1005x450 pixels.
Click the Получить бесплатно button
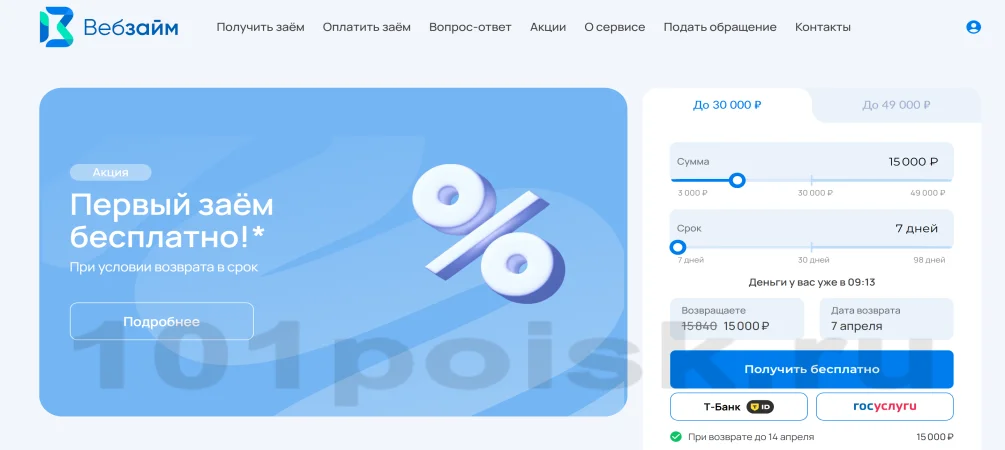[811, 369]
